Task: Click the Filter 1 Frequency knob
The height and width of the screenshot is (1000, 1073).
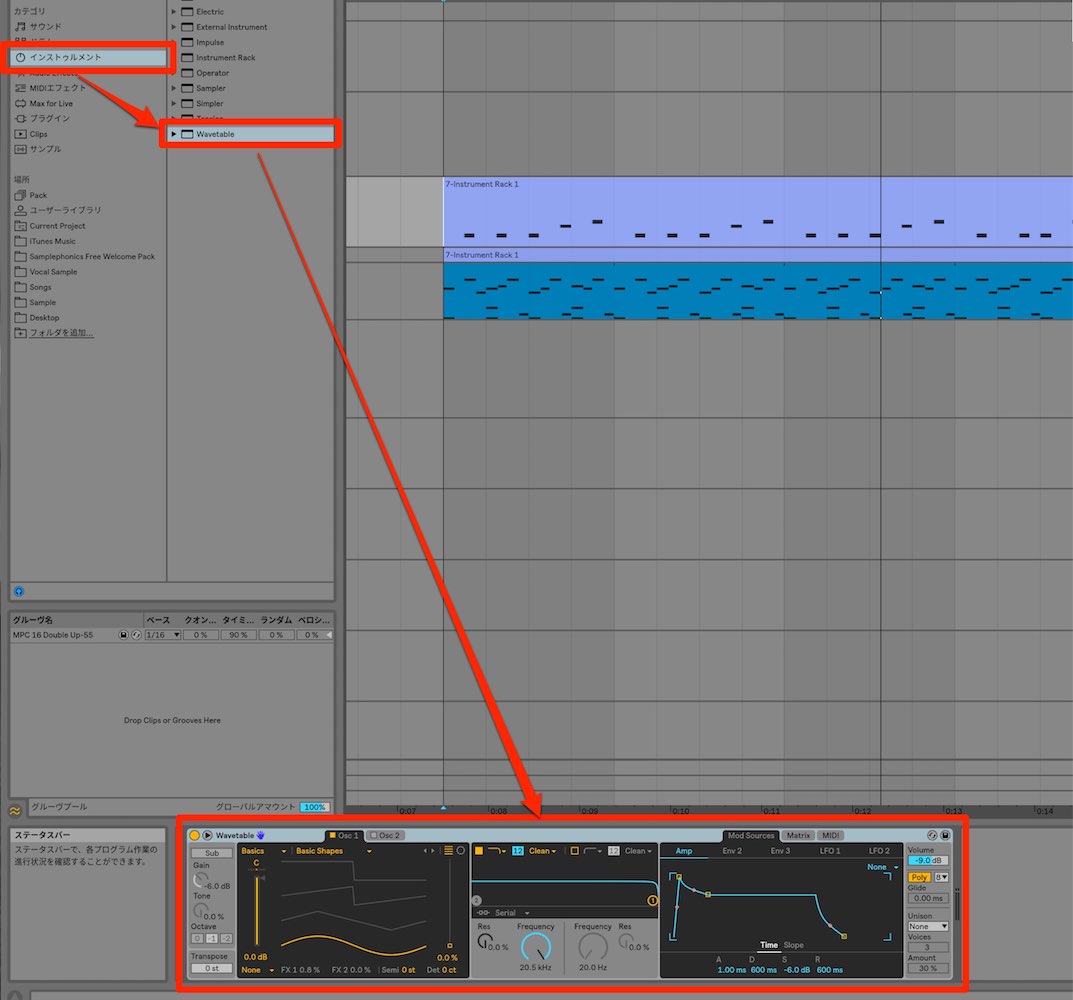Action: click(x=535, y=947)
